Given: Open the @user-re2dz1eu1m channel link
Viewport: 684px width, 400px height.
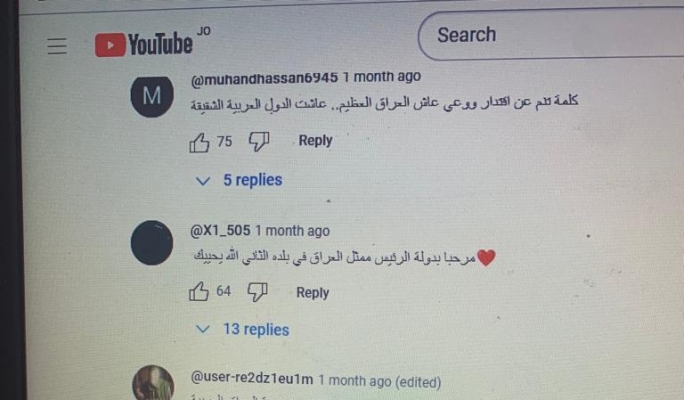Looking at the screenshot, I should click(x=252, y=379).
